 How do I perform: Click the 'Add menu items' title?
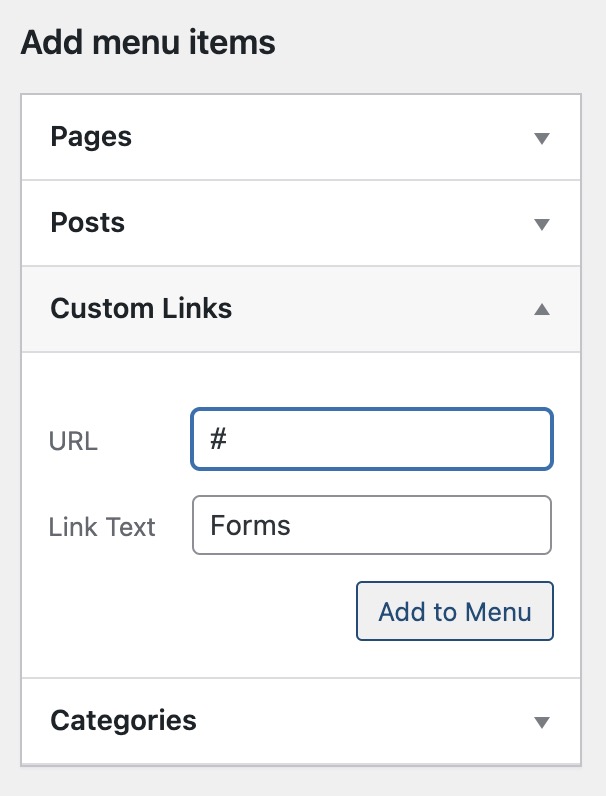pos(148,43)
